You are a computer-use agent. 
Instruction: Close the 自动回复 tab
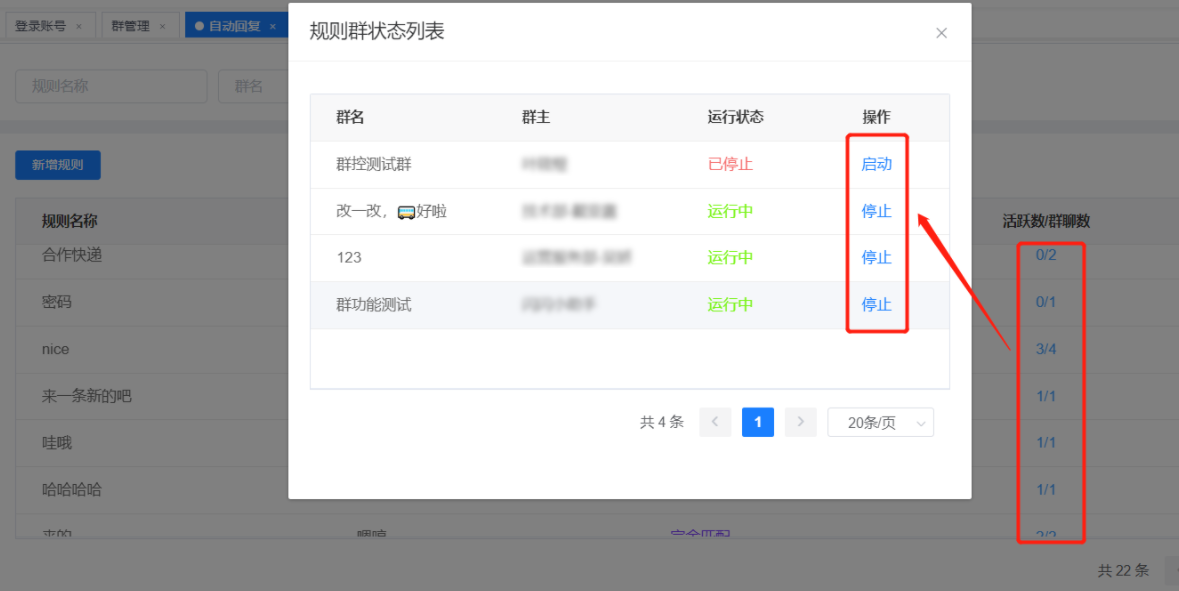click(x=273, y=26)
